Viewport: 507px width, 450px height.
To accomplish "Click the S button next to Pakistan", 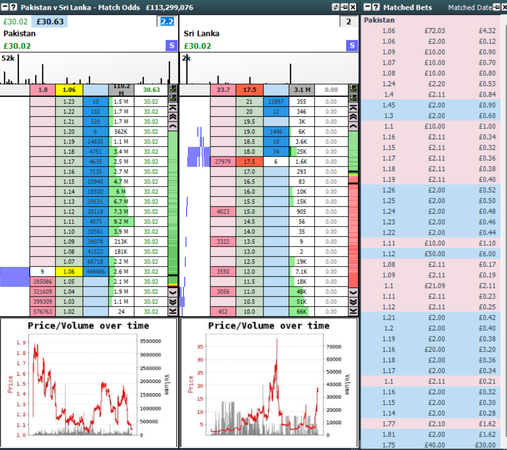I will [x=171, y=46].
